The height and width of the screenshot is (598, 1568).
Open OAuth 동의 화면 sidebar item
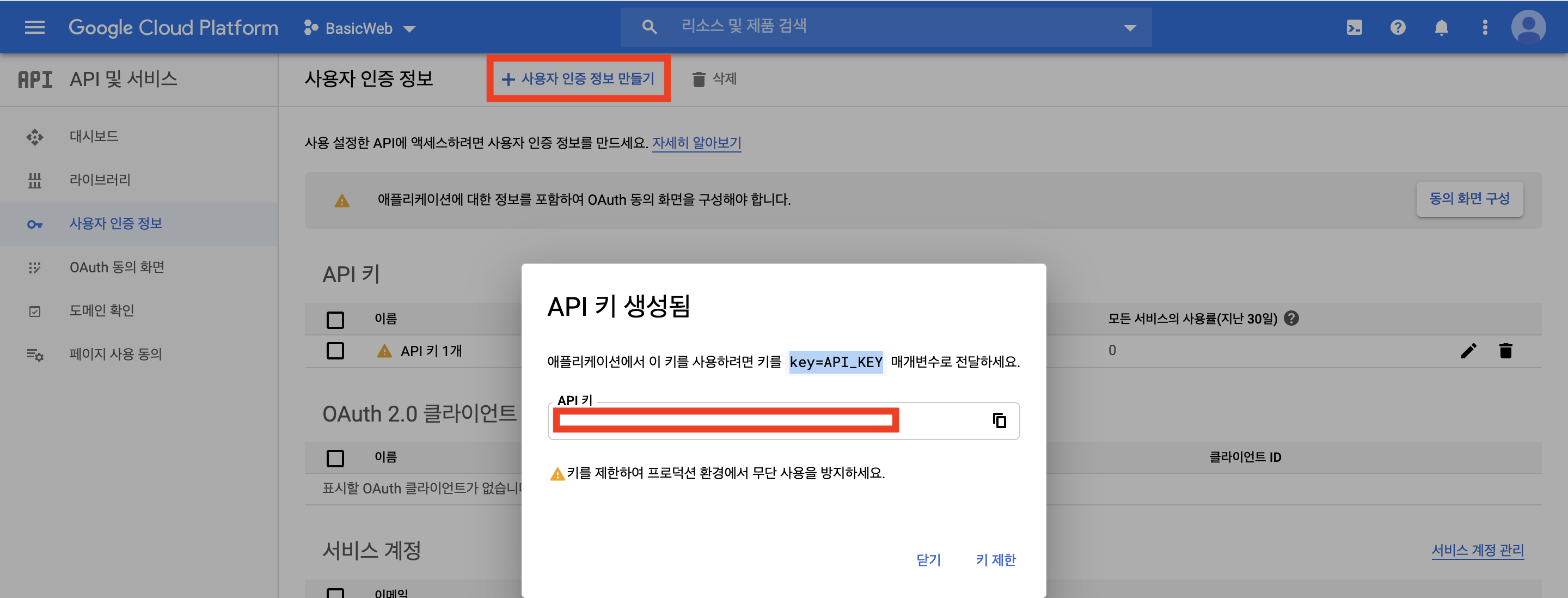pyautogui.click(x=117, y=267)
